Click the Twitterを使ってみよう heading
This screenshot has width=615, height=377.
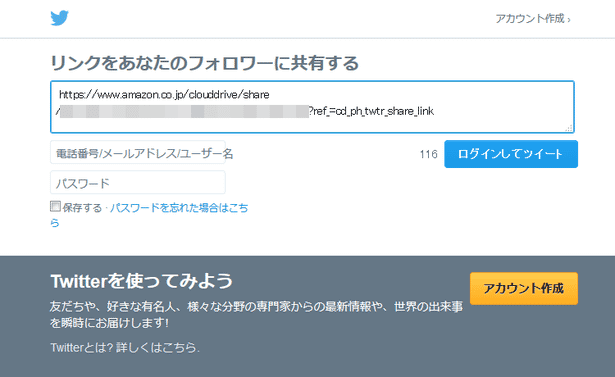pos(142,281)
